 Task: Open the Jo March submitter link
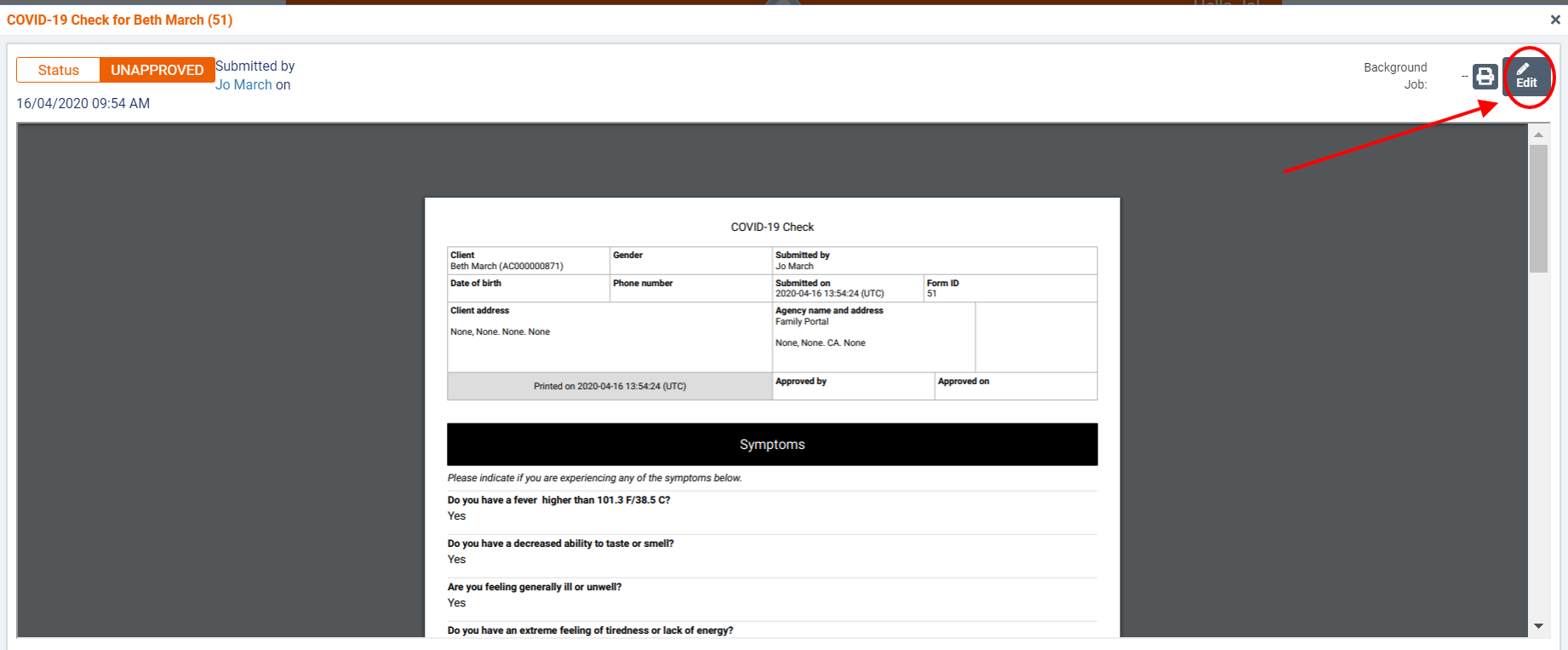(243, 85)
